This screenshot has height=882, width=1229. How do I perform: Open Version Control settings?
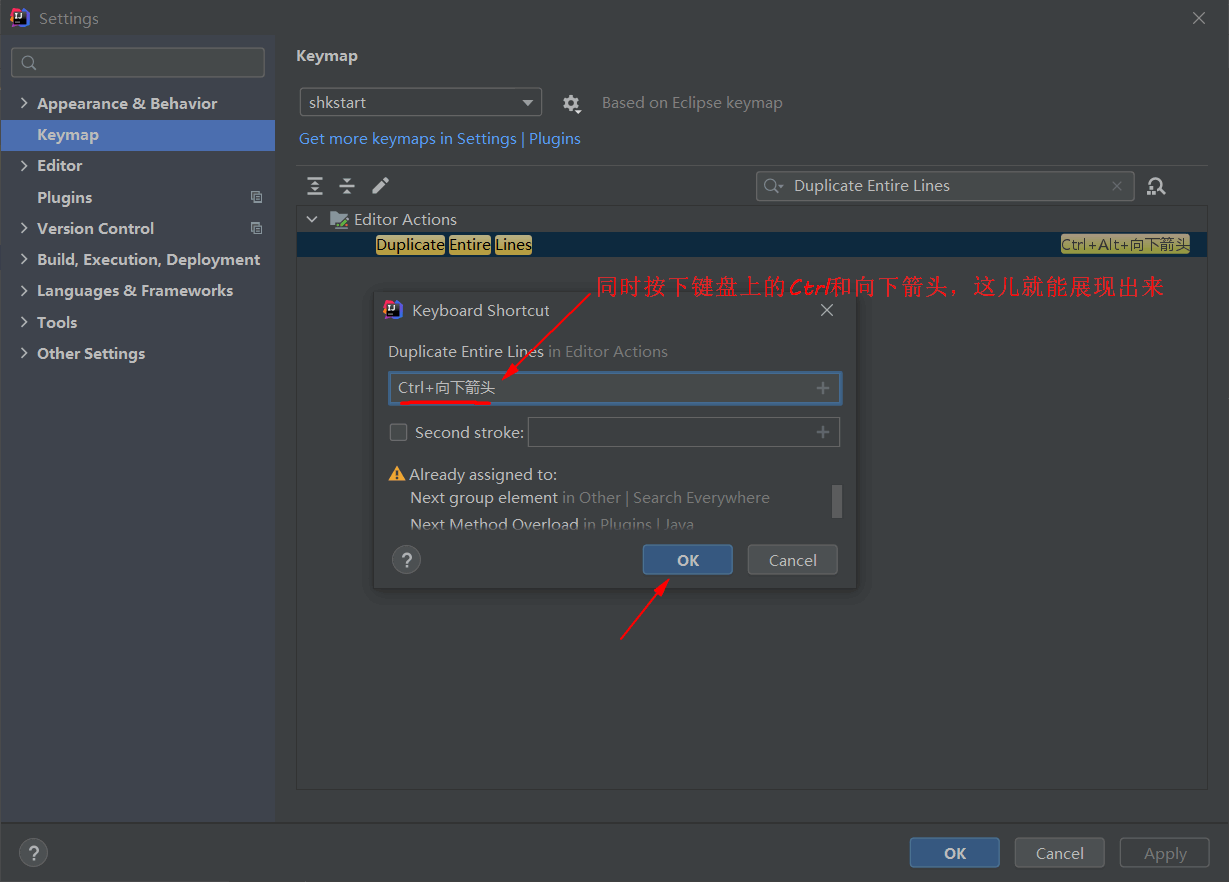pyautogui.click(x=95, y=229)
